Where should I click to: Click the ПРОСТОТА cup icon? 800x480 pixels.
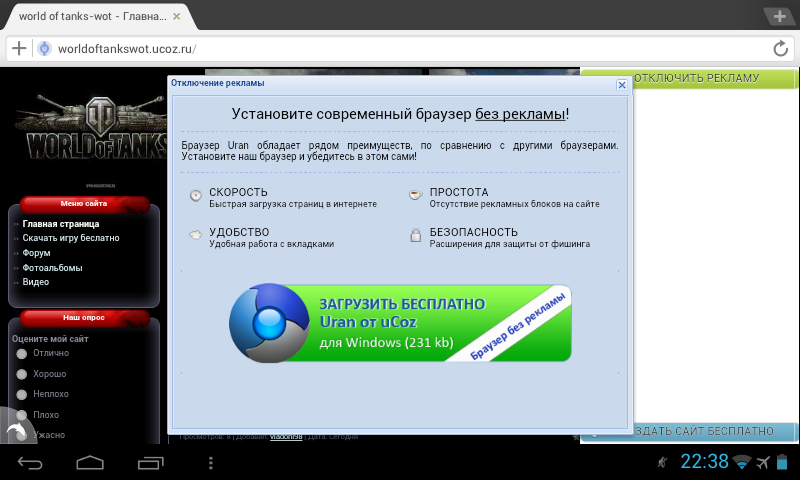click(x=415, y=195)
